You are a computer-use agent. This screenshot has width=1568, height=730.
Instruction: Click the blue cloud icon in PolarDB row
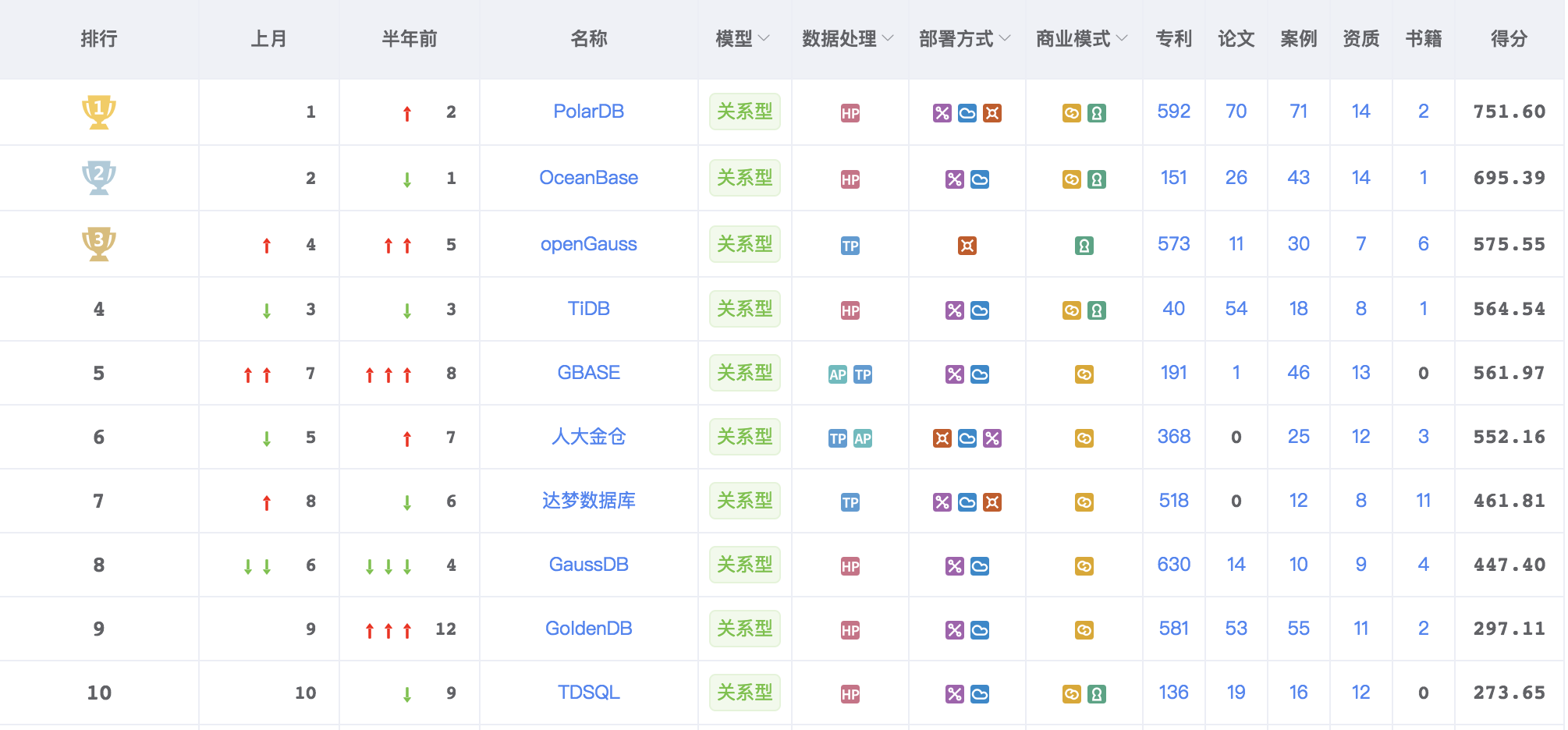click(x=967, y=113)
